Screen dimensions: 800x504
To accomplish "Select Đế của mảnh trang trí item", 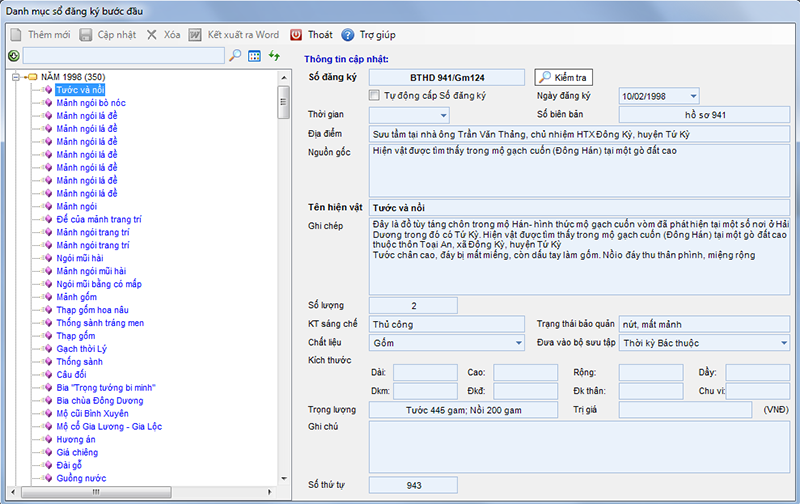I will 99,219.
